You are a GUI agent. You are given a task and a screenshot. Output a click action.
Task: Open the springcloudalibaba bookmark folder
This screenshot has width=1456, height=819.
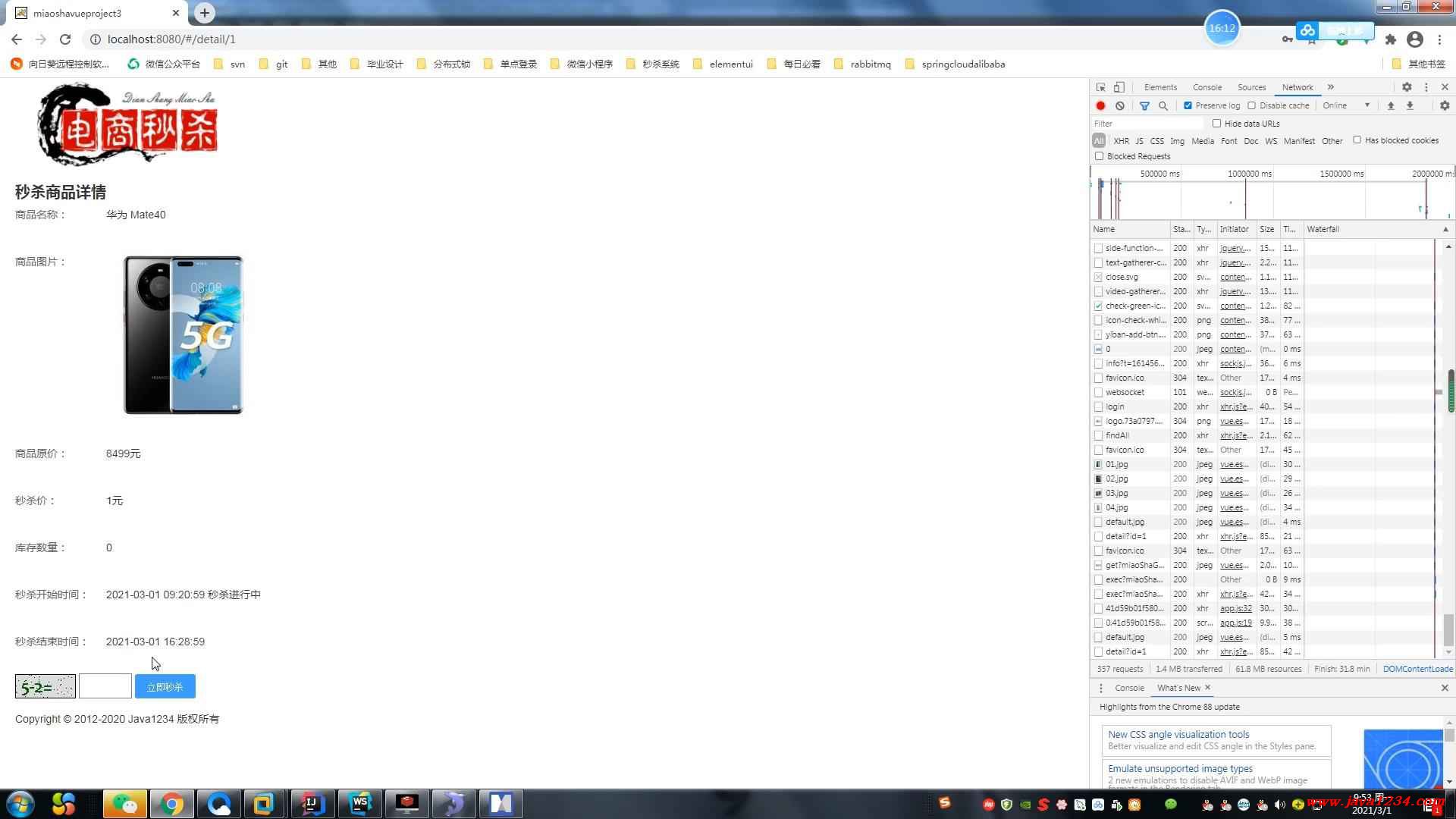click(955, 64)
